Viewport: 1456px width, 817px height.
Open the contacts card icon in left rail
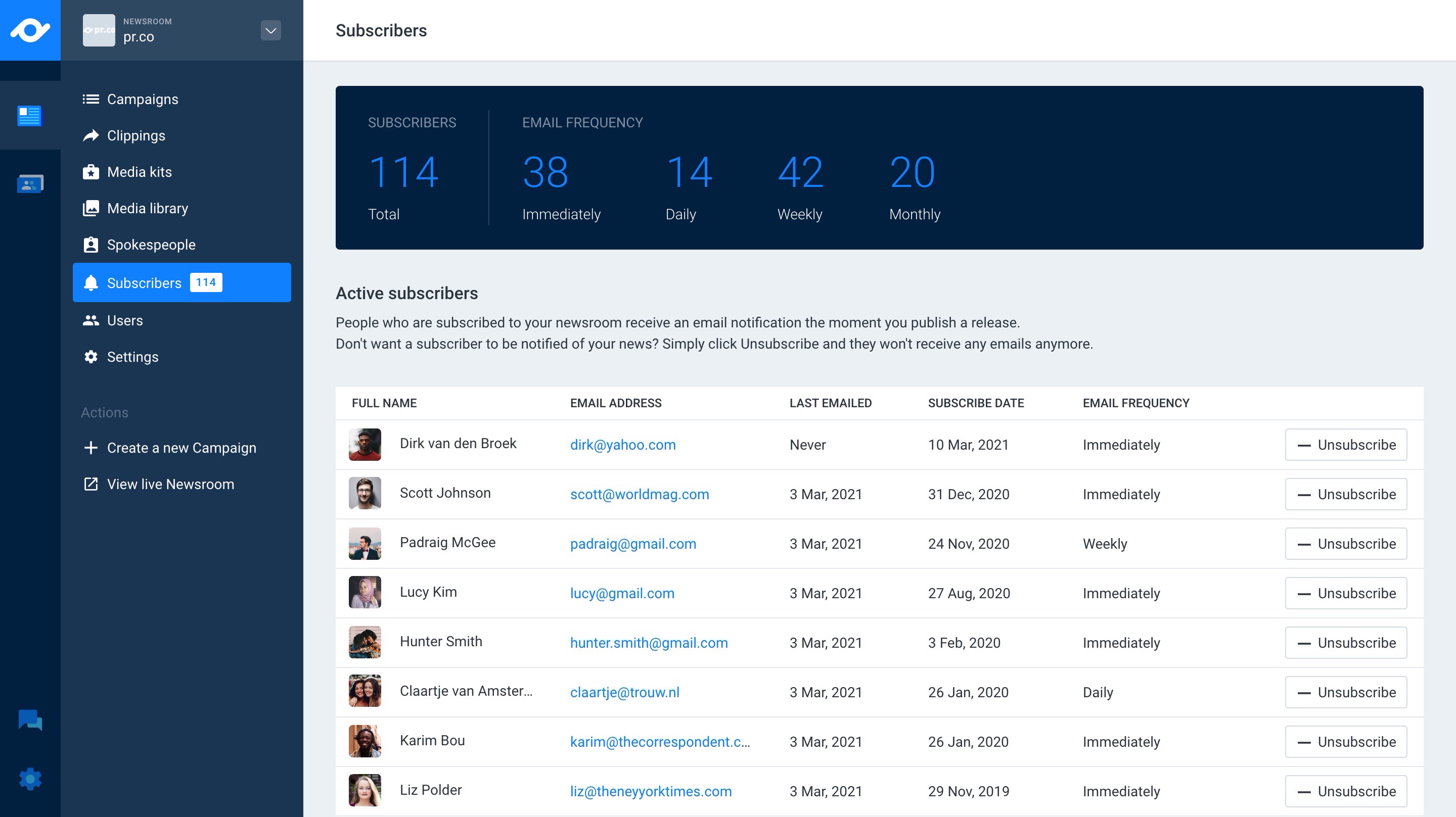30,183
